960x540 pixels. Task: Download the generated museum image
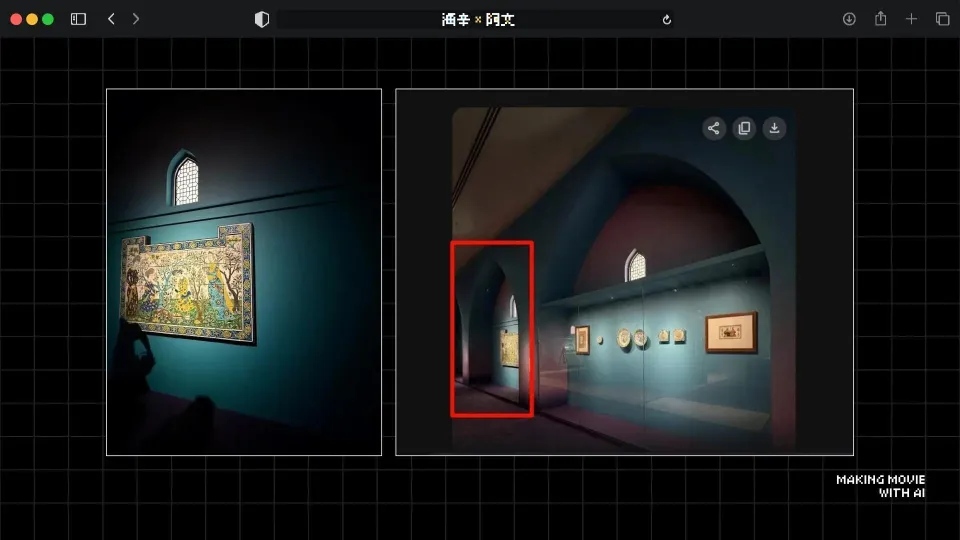(x=774, y=128)
